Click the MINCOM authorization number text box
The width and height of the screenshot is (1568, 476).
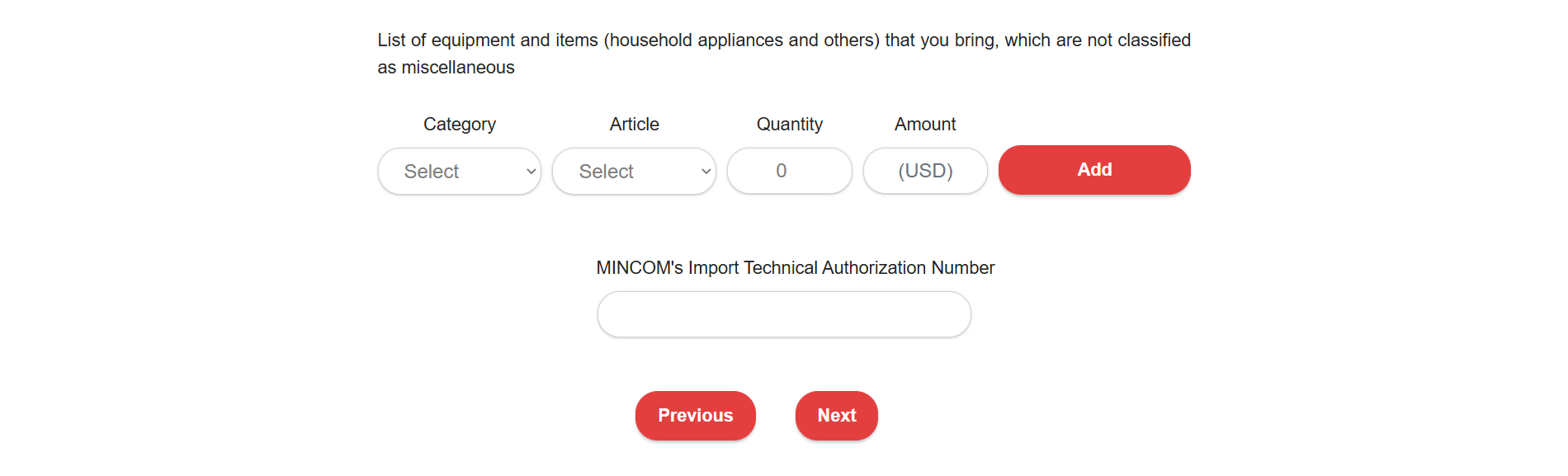[783, 314]
